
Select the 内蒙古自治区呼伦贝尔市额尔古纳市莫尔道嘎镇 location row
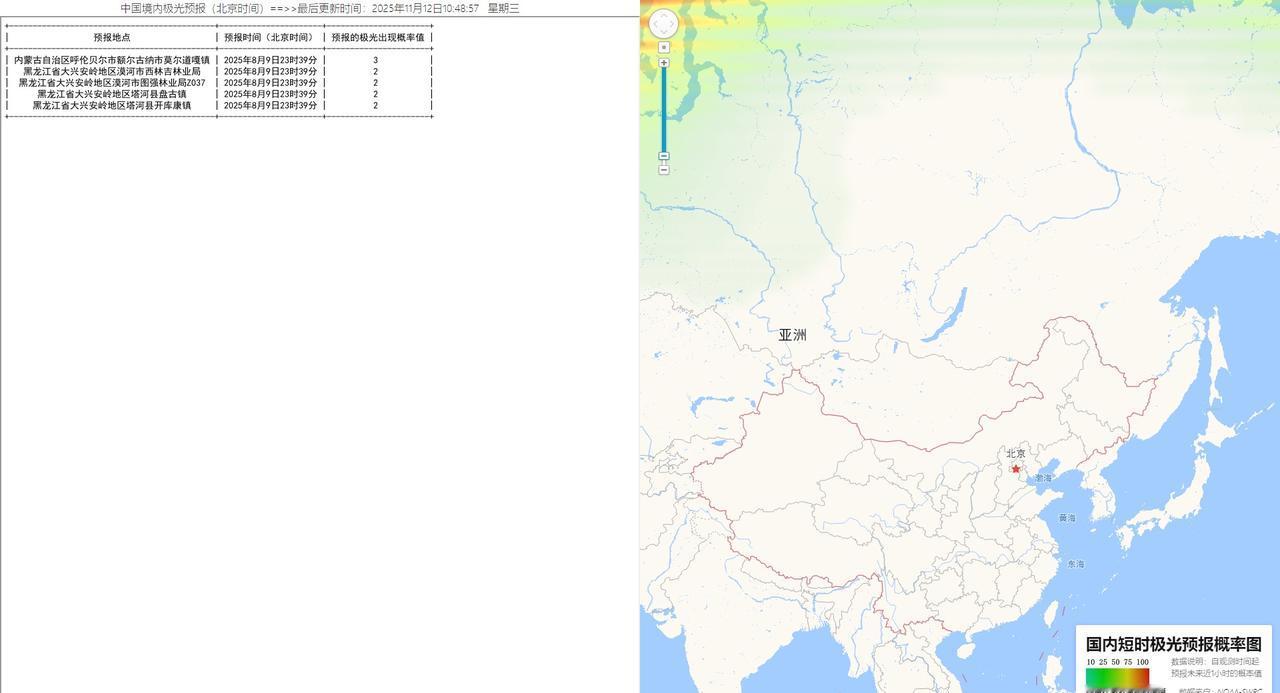[112, 60]
